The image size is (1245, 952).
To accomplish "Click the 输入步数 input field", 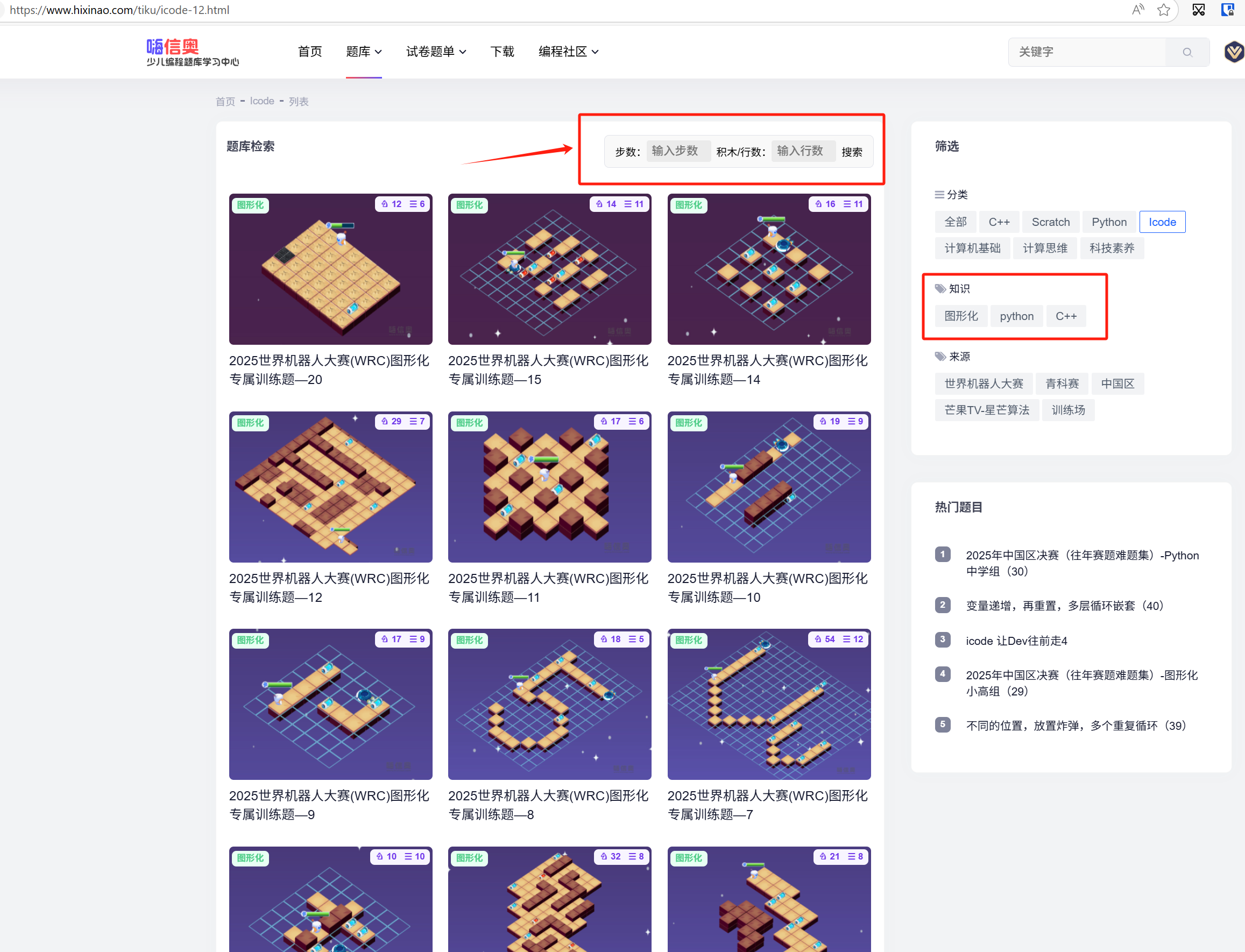I will pos(678,151).
